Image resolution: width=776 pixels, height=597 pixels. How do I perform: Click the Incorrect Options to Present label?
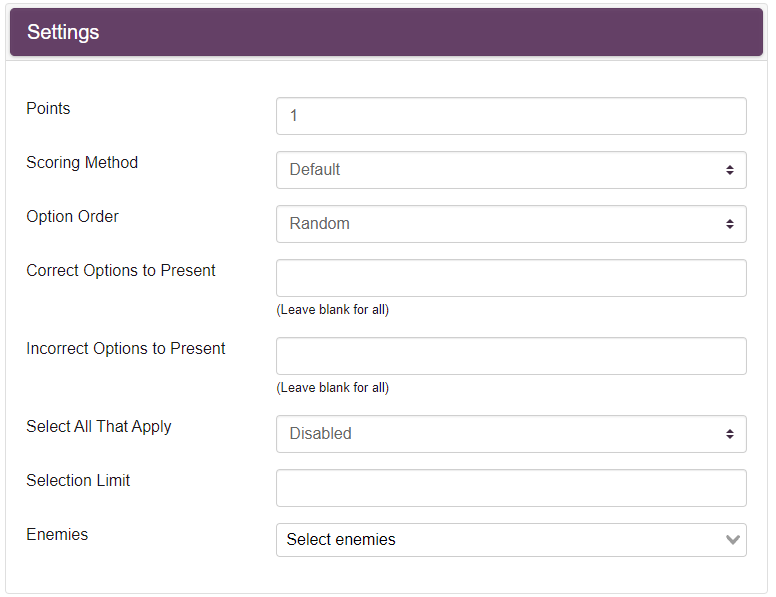[126, 348]
